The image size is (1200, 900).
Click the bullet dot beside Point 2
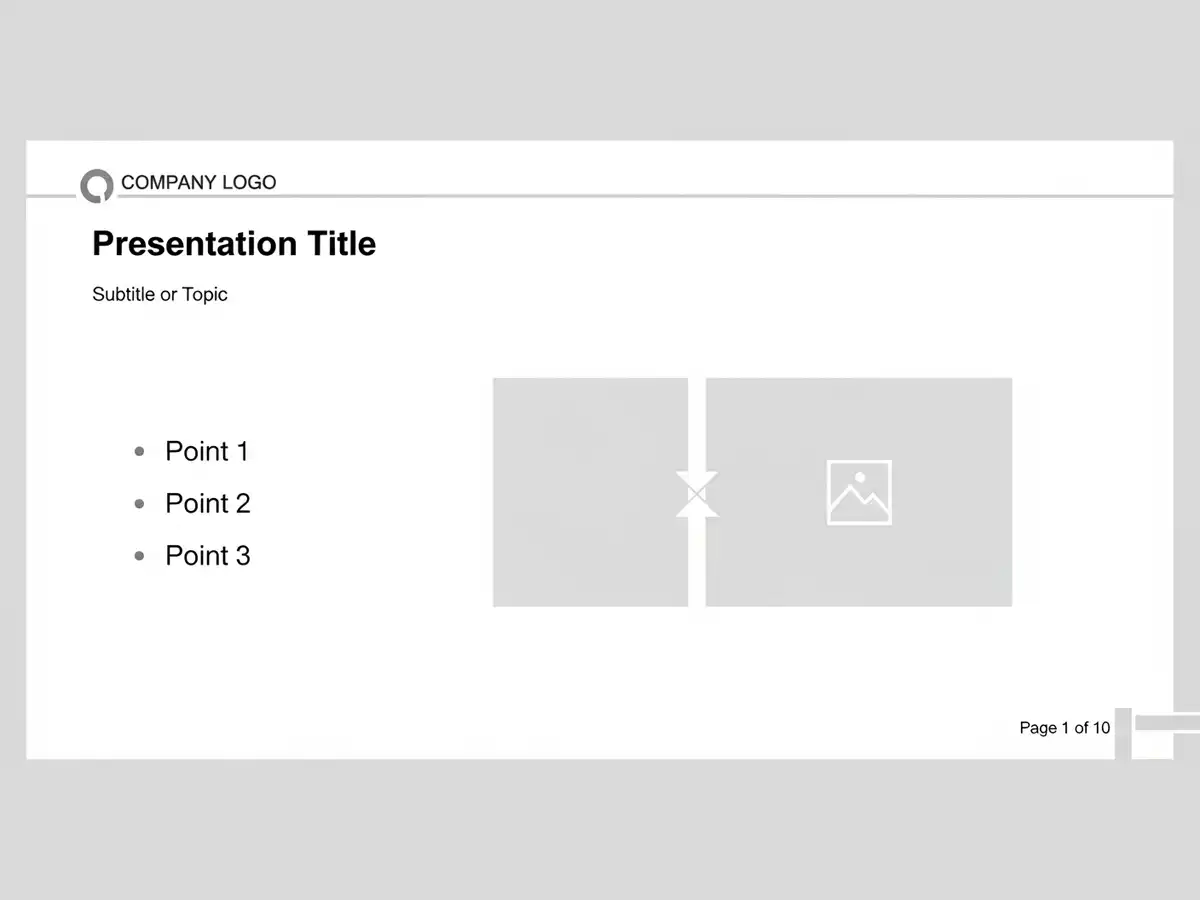click(x=139, y=504)
